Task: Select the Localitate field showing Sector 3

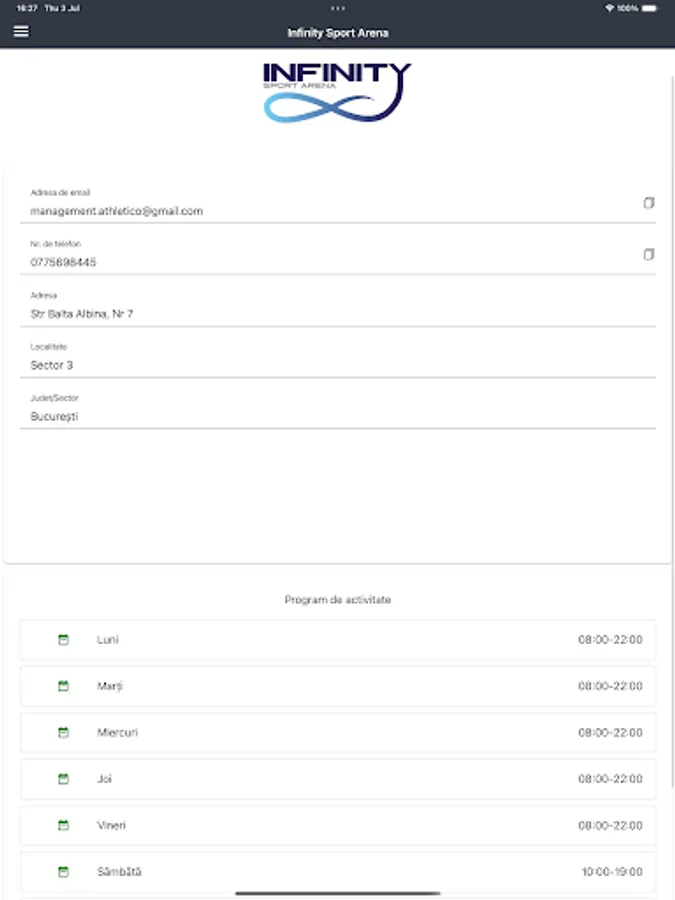Action: tap(300, 364)
